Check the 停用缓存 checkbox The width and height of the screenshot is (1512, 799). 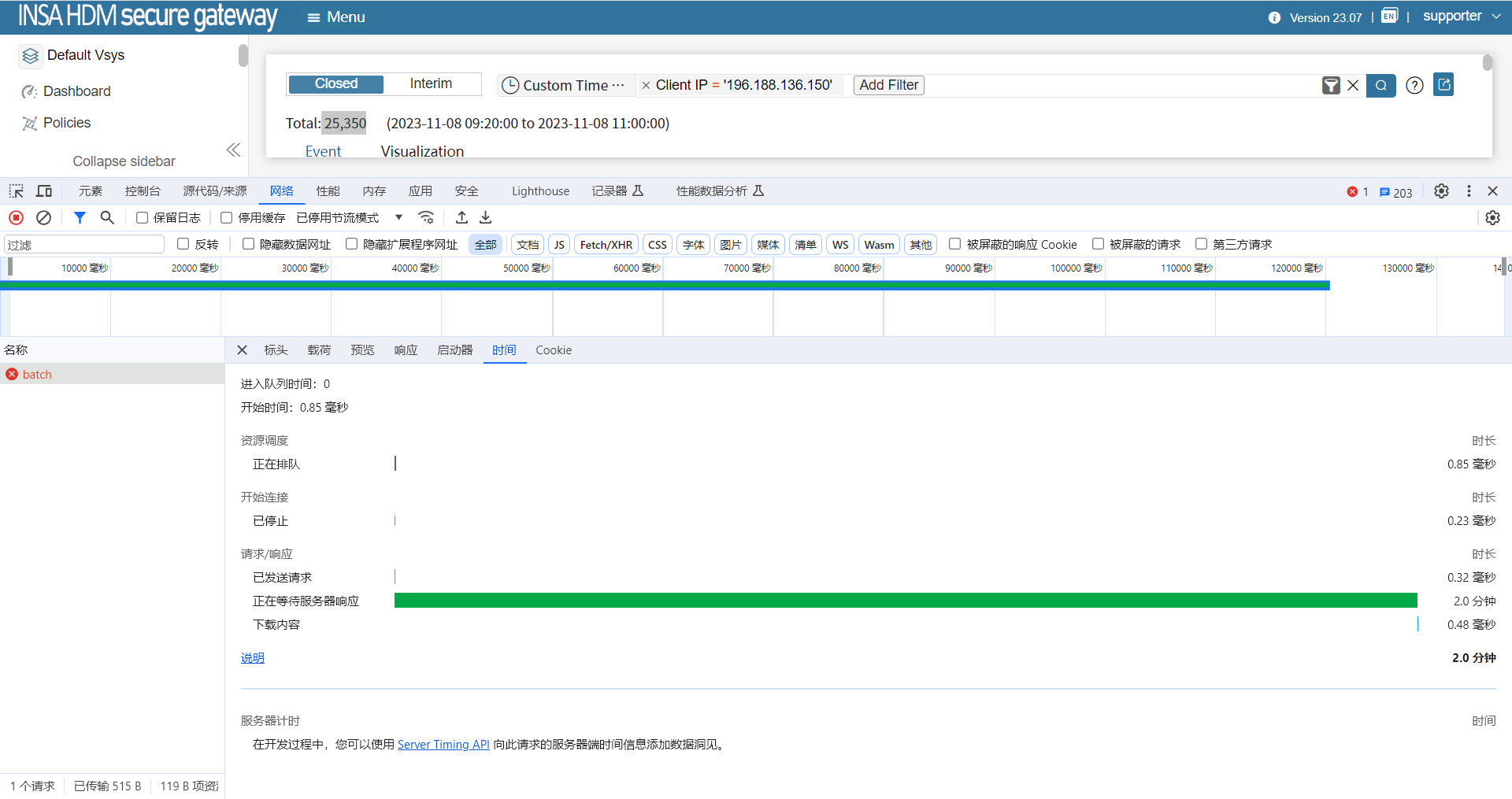coord(227,218)
